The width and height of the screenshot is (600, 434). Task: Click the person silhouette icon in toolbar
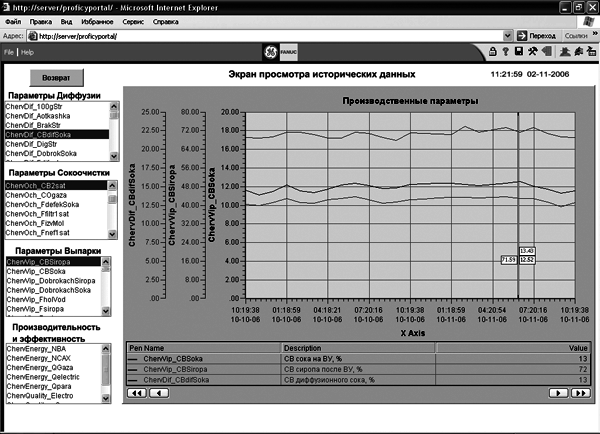(x=565, y=51)
